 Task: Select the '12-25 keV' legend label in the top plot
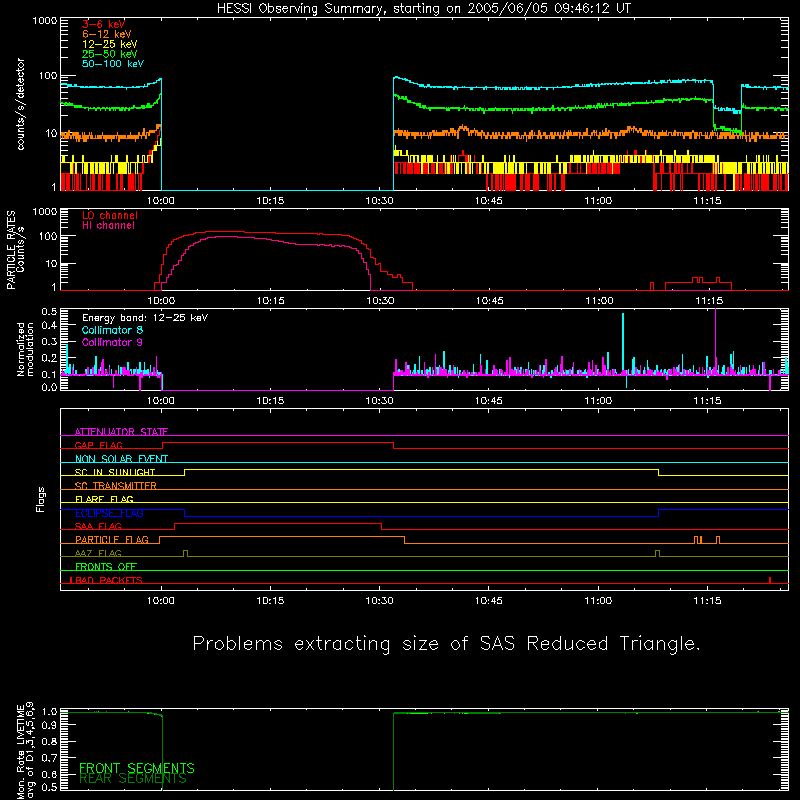109,44
